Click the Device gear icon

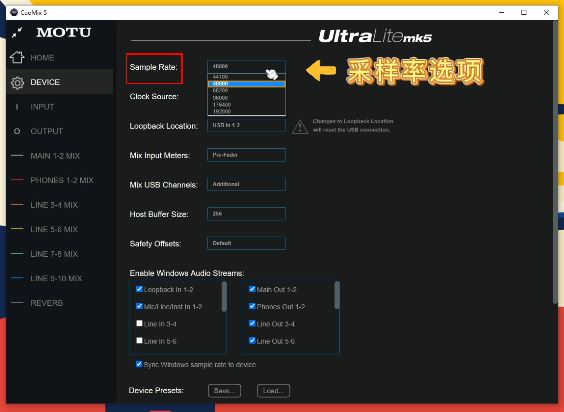[17, 82]
